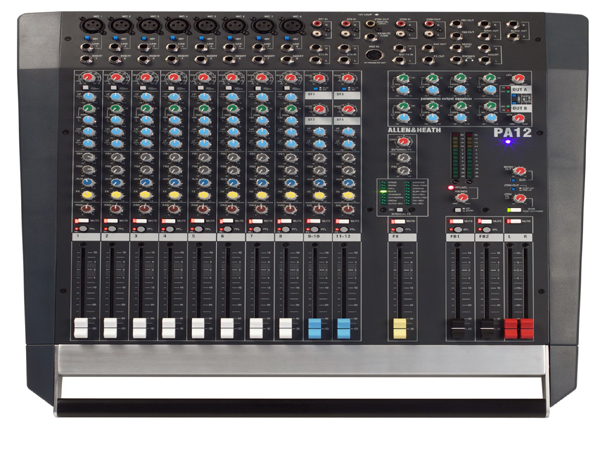The width and height of the screenshot is (600, 450).
Task: Adjust External FX red knob
Action: point(403,143)
